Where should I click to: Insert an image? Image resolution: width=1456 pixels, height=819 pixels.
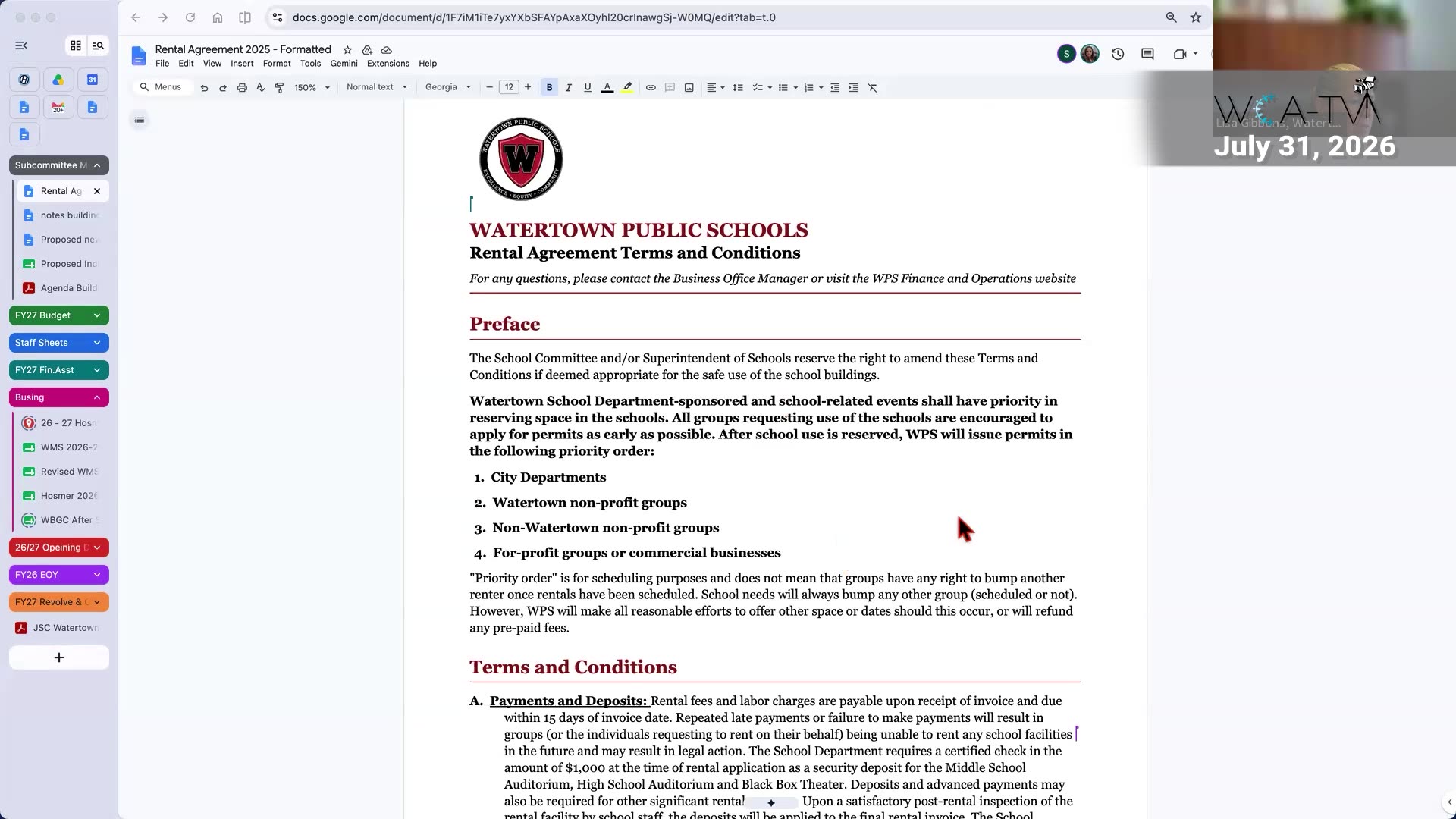point(689,88)
